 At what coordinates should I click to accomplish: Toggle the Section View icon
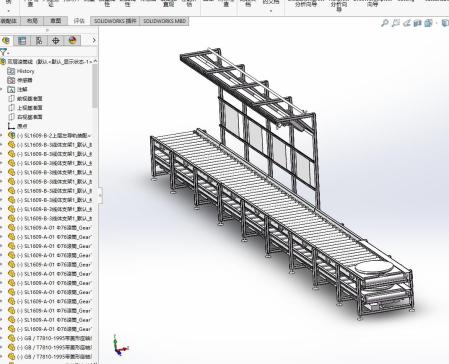coord(417,23)
